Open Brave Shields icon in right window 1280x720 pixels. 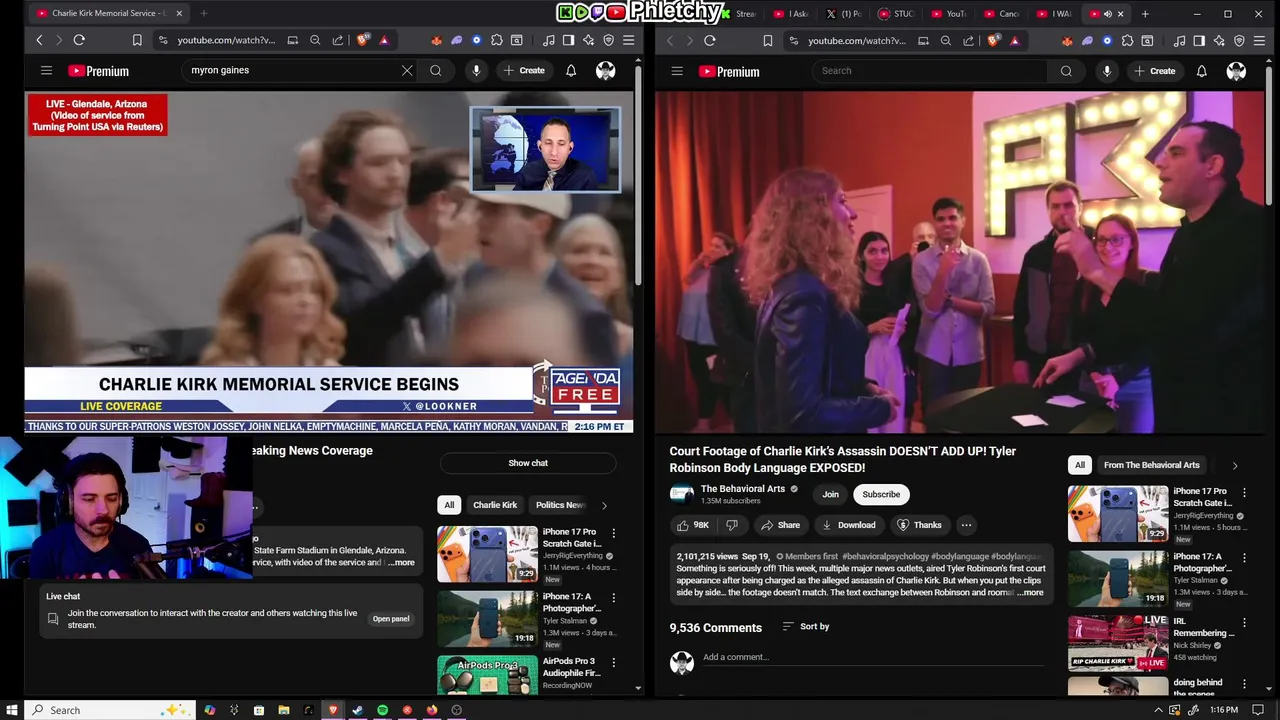click(993, 40)
